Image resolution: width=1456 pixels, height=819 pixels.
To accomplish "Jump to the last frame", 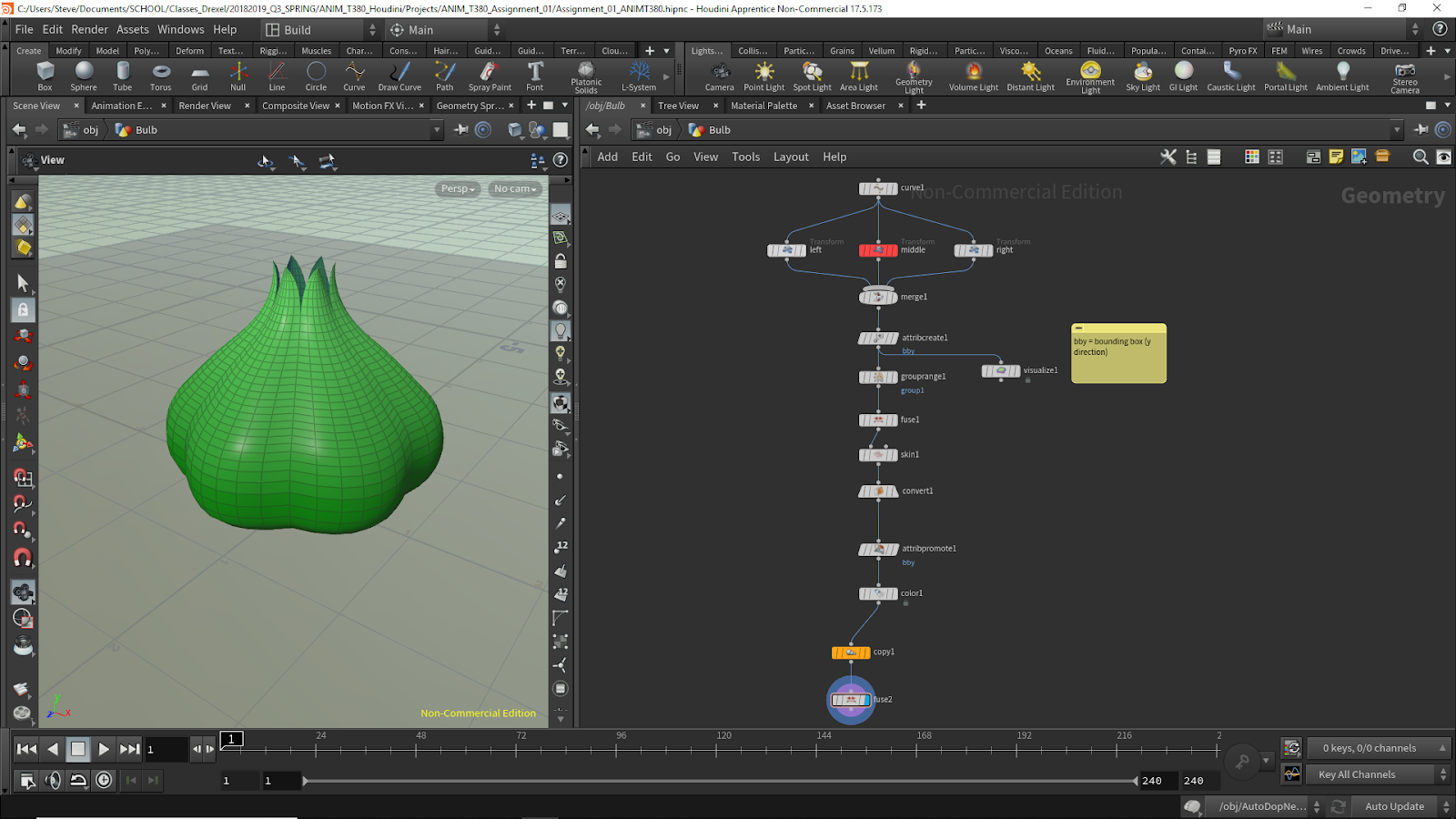I will tap(130, 749).
